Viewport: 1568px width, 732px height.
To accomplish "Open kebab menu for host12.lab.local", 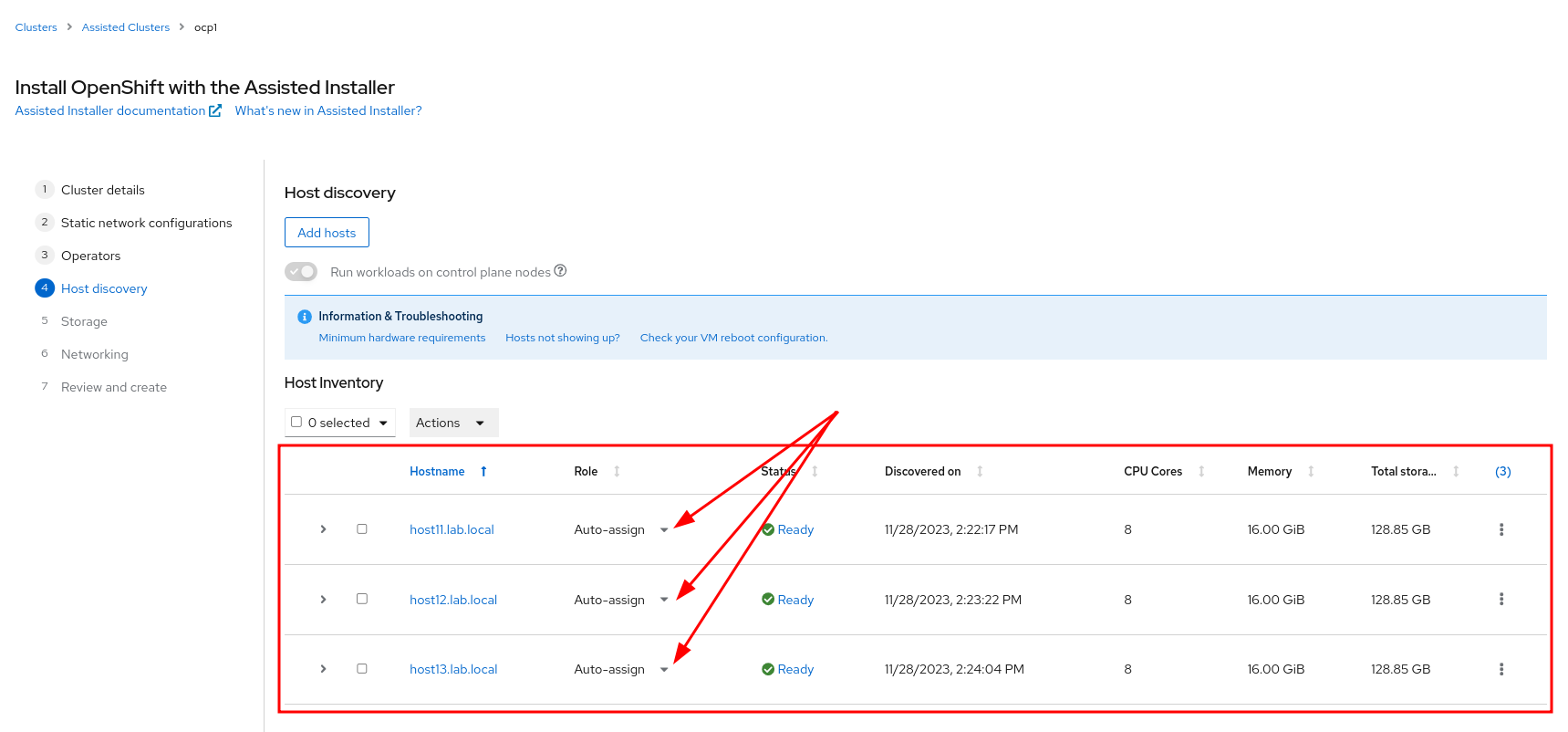I will [x=1501, y=600].
